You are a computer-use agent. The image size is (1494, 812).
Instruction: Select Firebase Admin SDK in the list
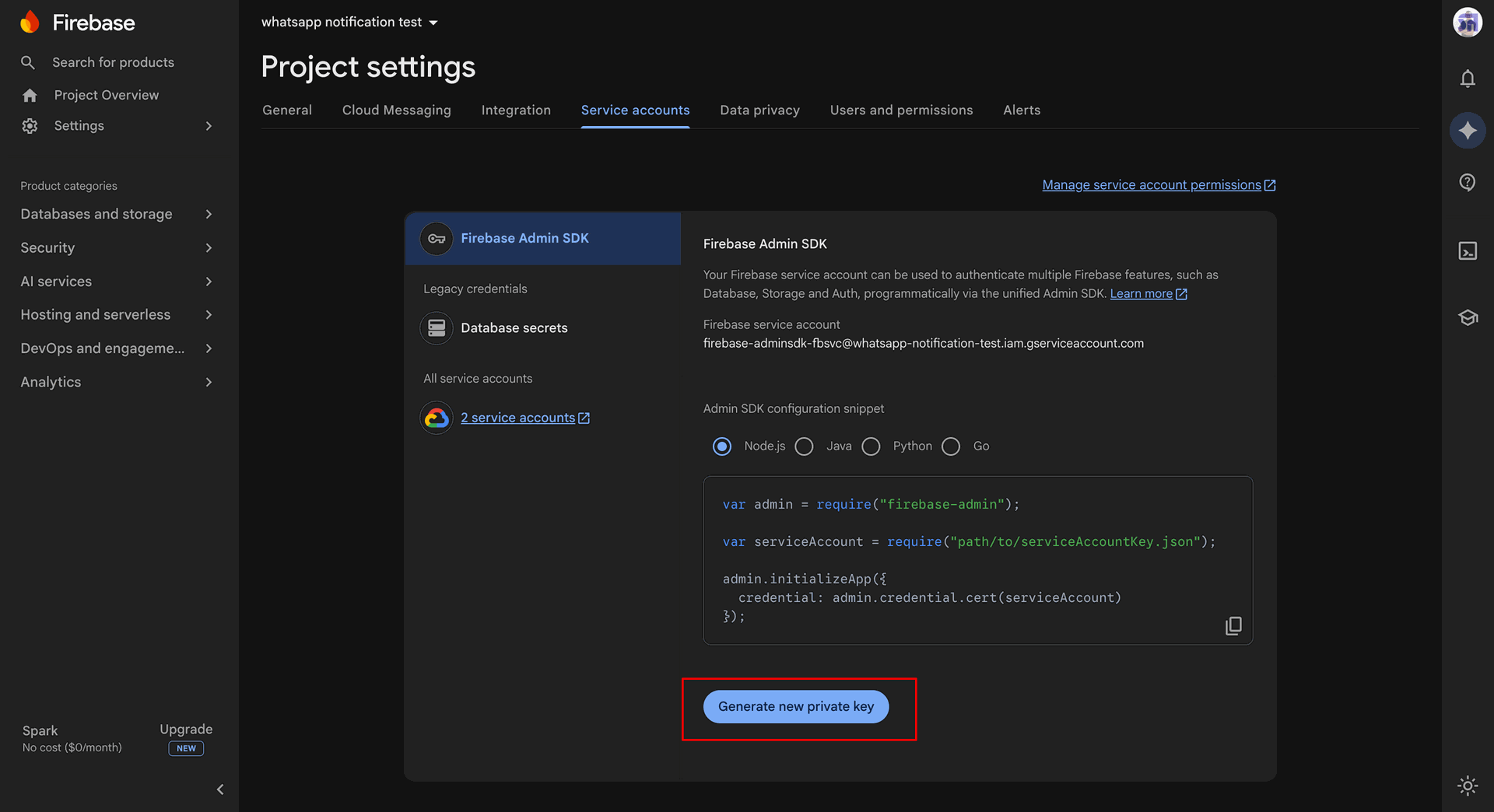(x=543, y=239)
